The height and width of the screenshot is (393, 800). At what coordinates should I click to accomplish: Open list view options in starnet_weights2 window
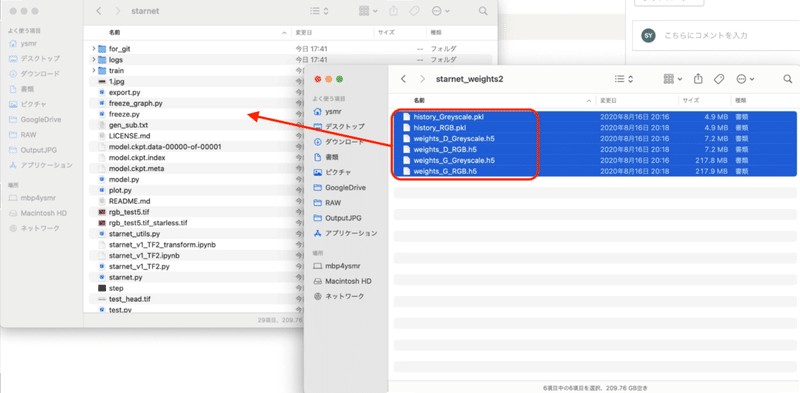pos(623,79)
